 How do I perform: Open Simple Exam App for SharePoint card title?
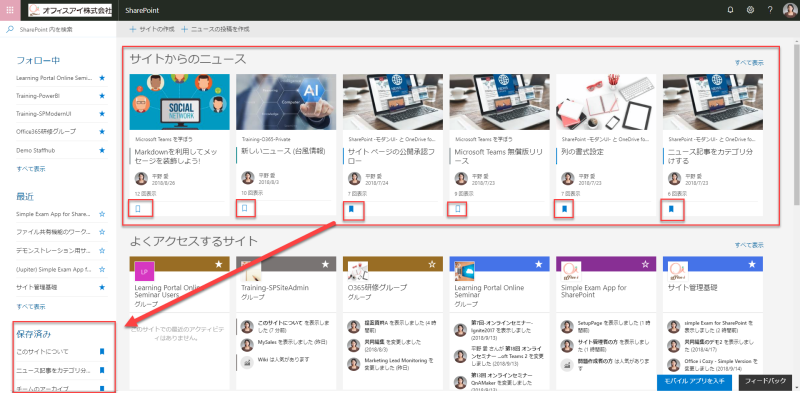pyautogui.click(x=594, y=291)
